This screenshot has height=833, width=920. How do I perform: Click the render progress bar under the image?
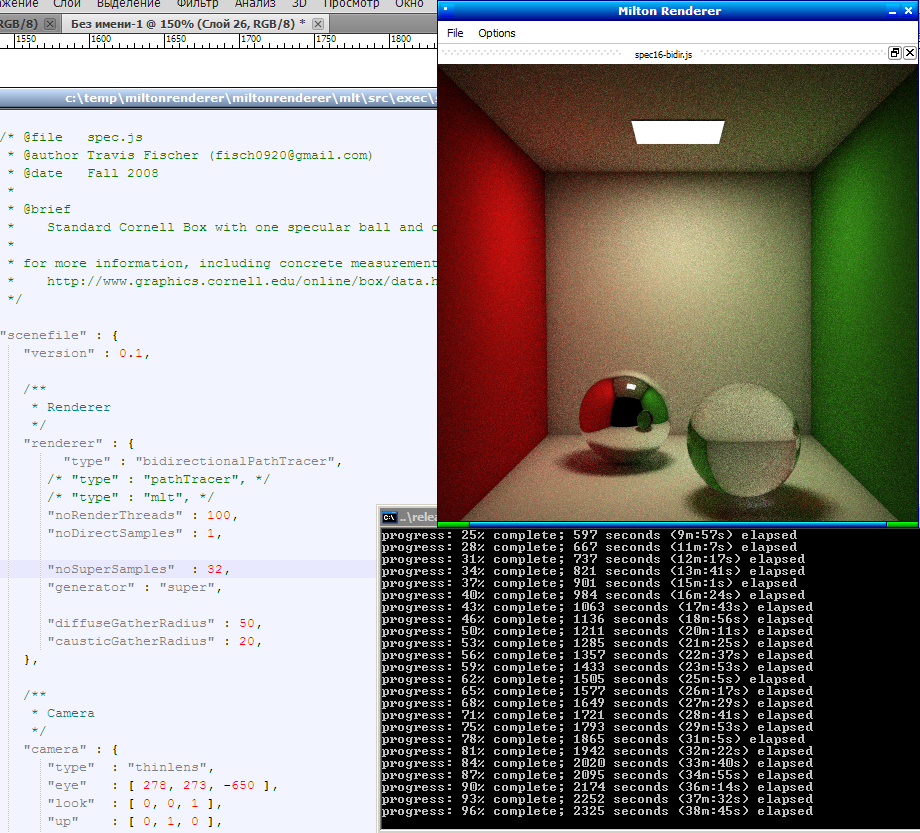(677, 523)
